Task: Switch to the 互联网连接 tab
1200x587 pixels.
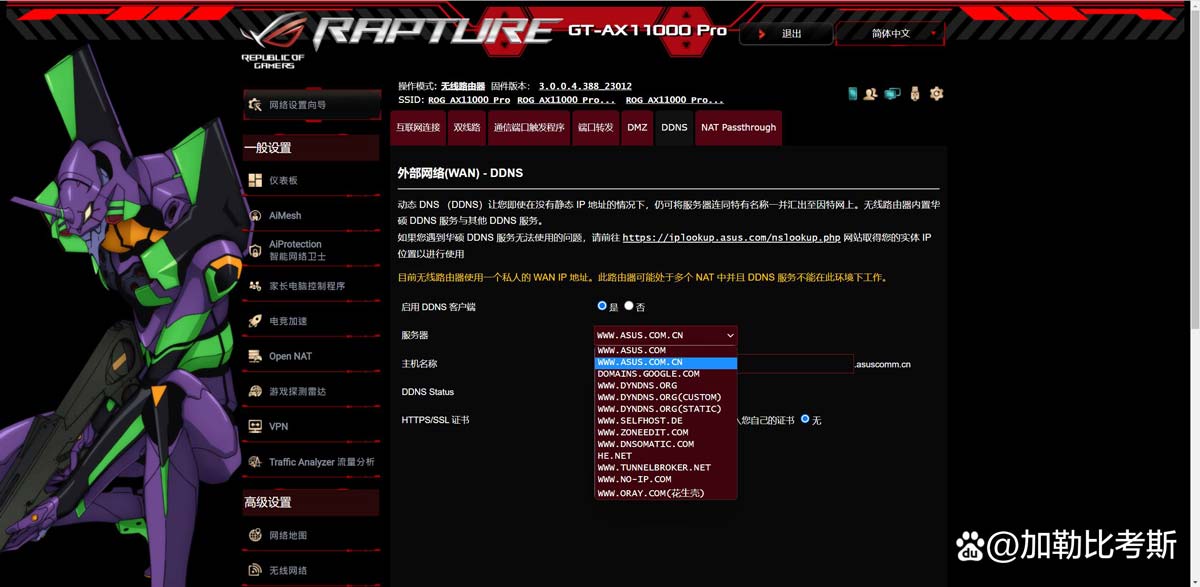Action: [418, 128]
